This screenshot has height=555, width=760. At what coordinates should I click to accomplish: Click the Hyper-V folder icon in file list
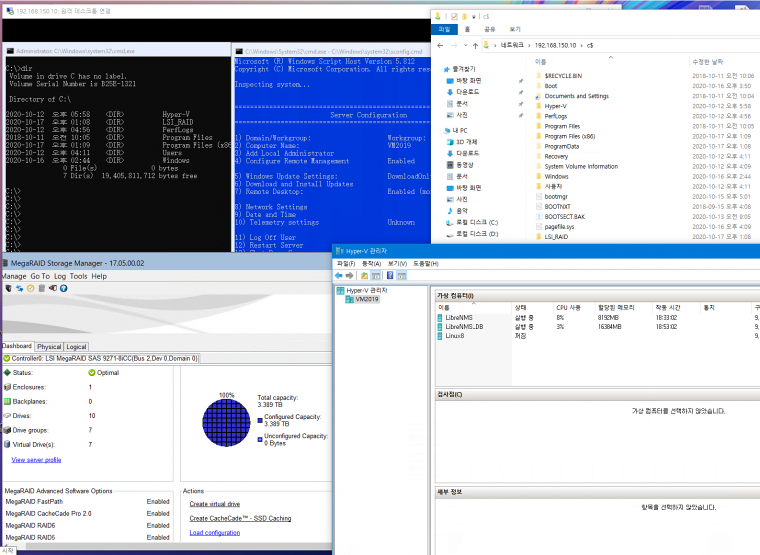[x=538, y=106]
